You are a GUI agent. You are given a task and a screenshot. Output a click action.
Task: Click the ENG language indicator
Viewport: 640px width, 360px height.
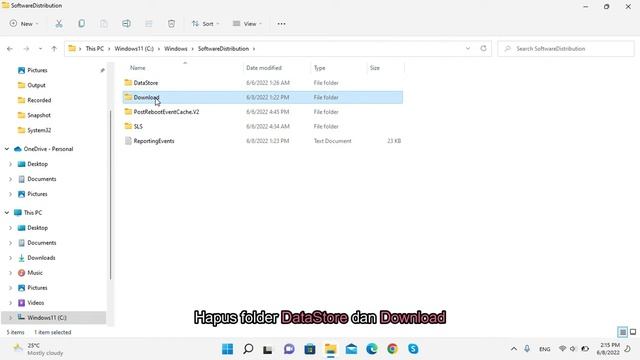544,349
